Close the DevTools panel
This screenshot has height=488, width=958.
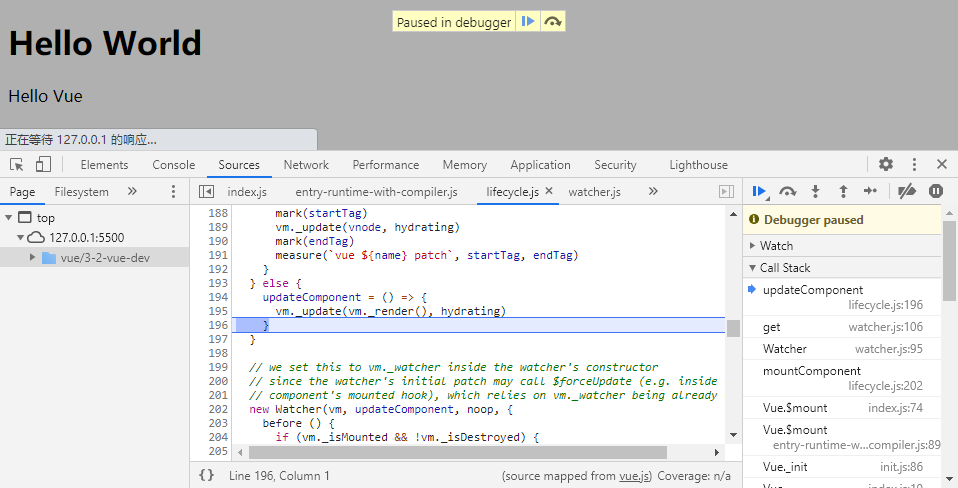click(942, 164)
